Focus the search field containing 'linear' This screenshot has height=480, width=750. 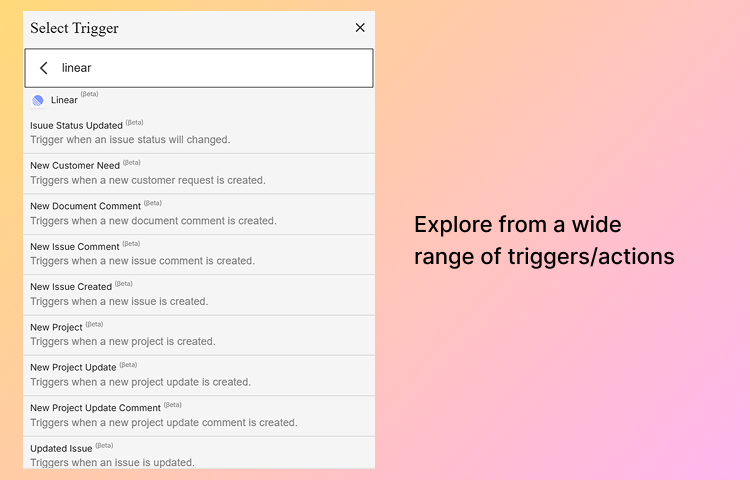coord(199,68)
